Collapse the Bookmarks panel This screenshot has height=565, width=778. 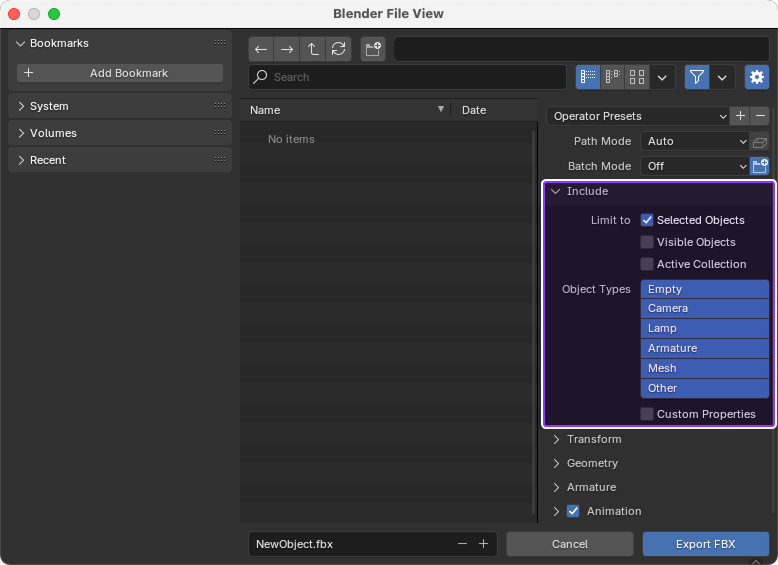20,44
